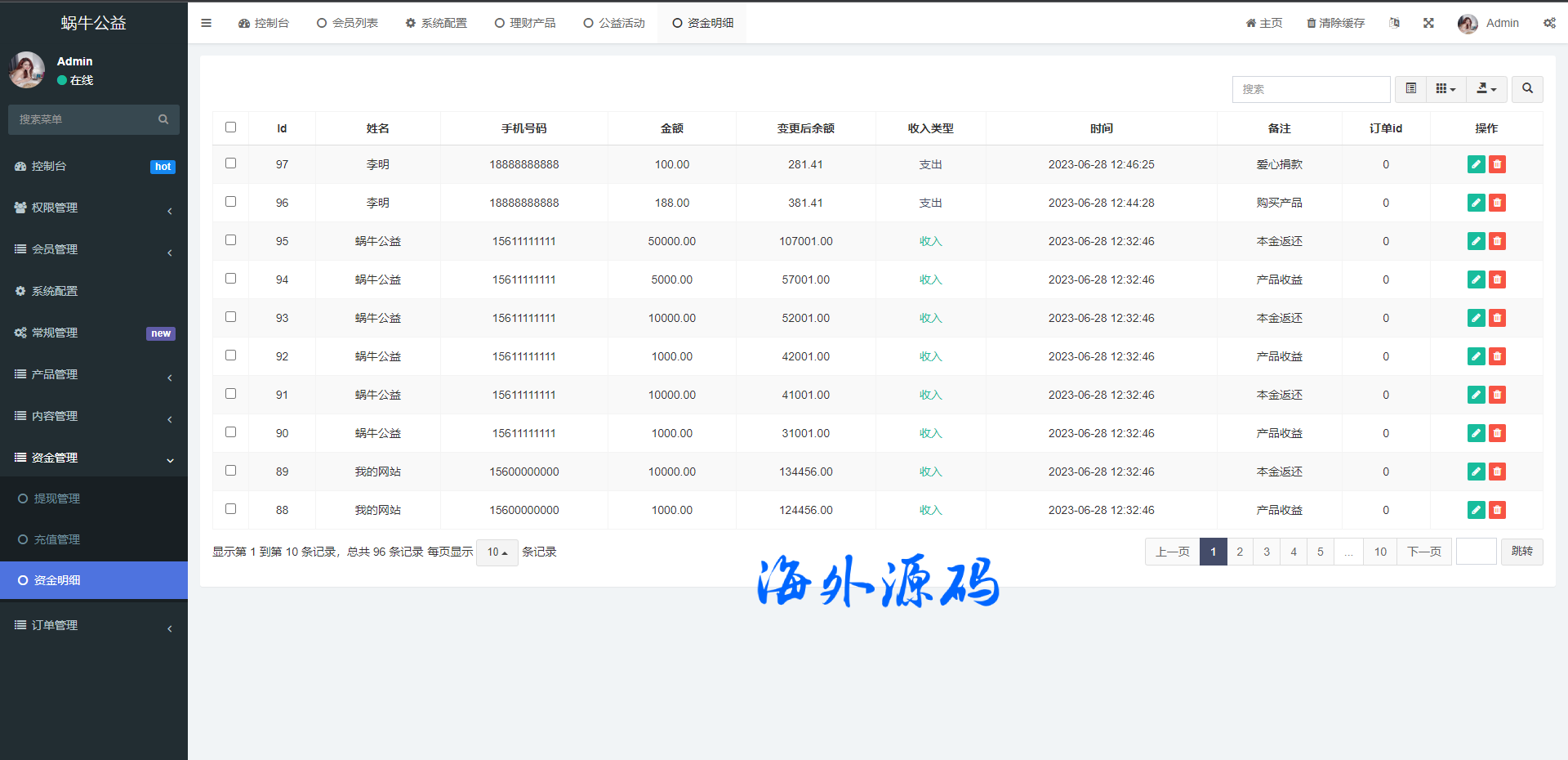The image size is (1568, 760).
Task: Click the magnifier search button above table
Action: (x=1527, y=89)
